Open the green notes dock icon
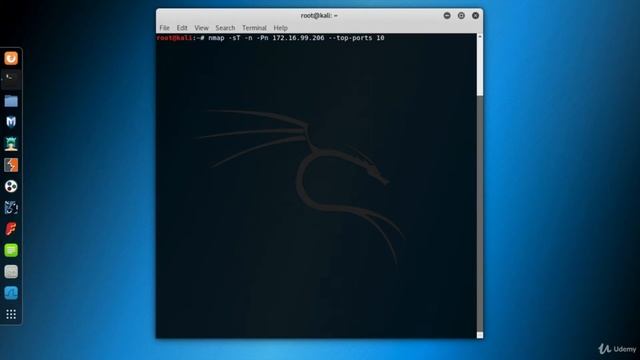The image size is (640, 360). coord(11,250)
